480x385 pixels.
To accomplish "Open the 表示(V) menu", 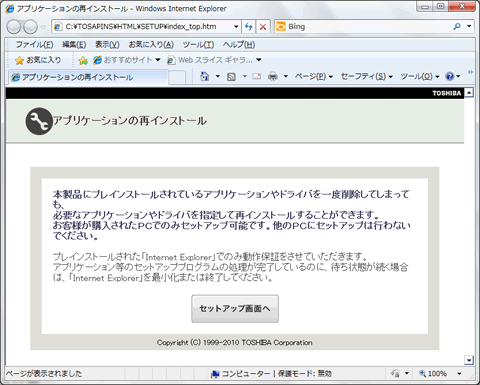I will click(107, 45).
